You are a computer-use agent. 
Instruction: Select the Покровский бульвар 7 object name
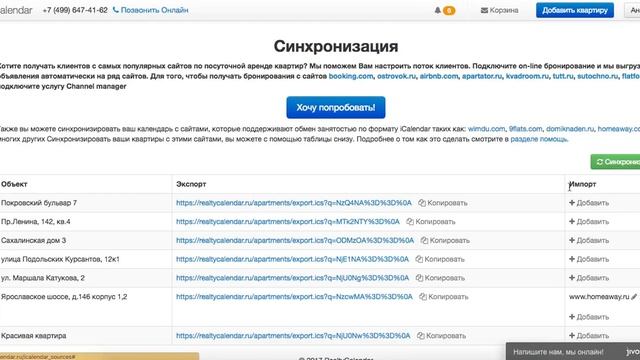coord(39,203)
